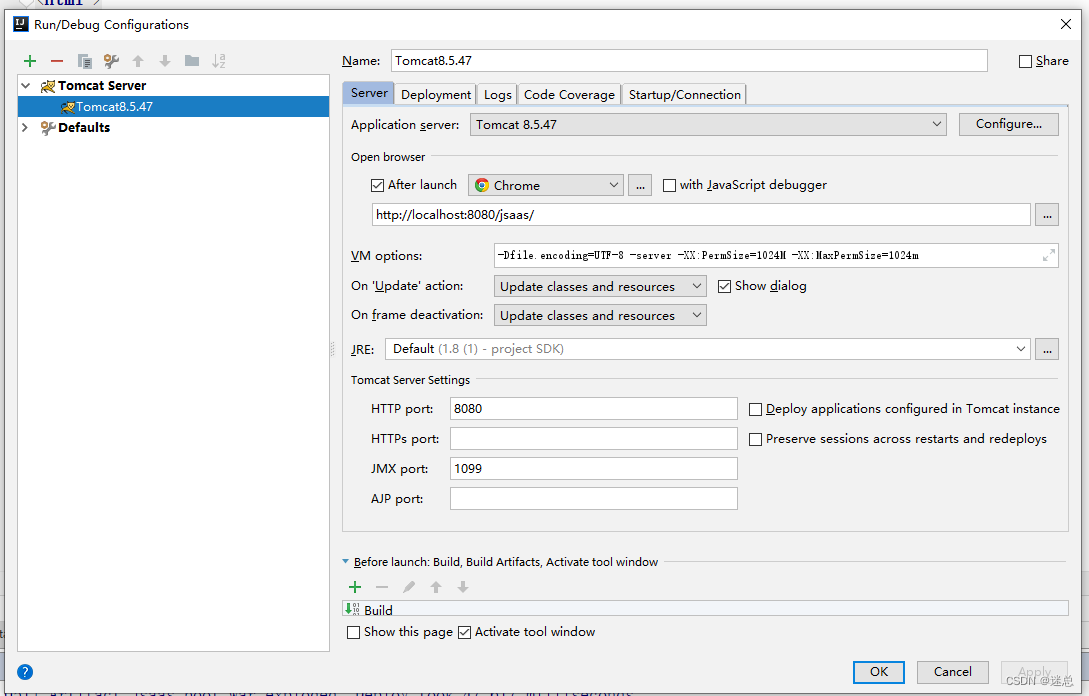This screenshot has width=1089, height=696.
Task: Open the edit defaults wrench icon
Action: pyautogui.click(x=111, y=61)
